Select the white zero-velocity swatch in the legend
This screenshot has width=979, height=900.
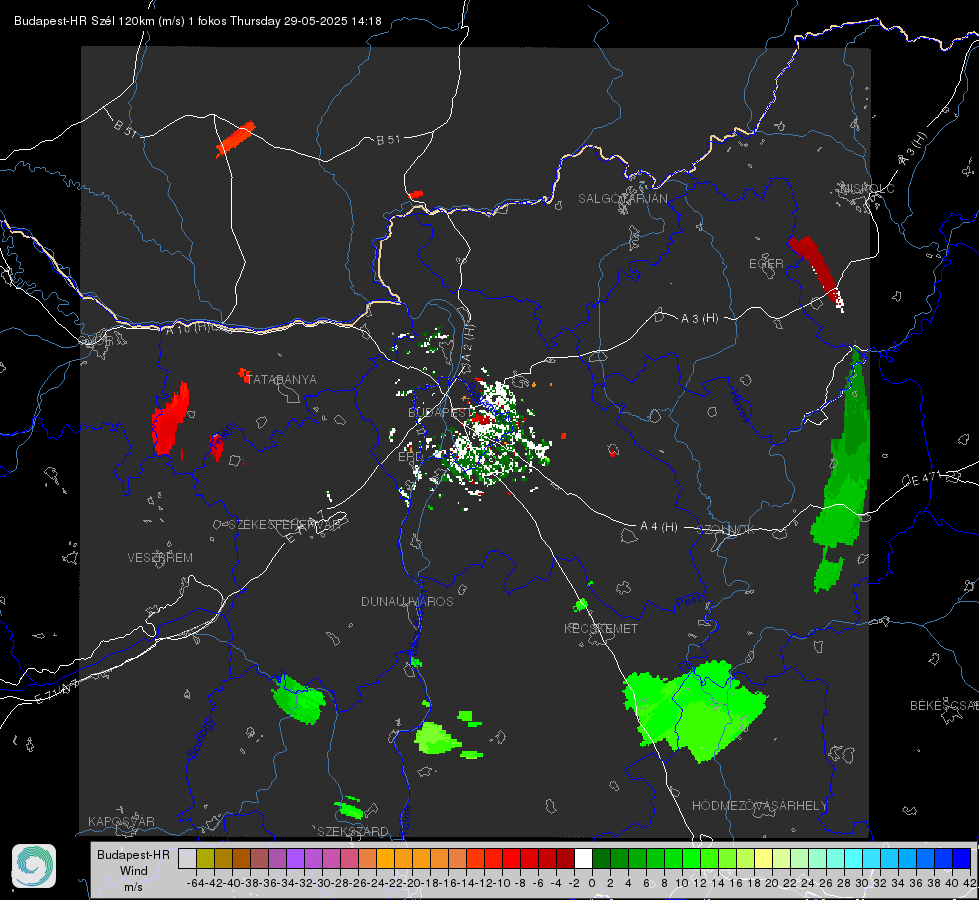[583, 858]
